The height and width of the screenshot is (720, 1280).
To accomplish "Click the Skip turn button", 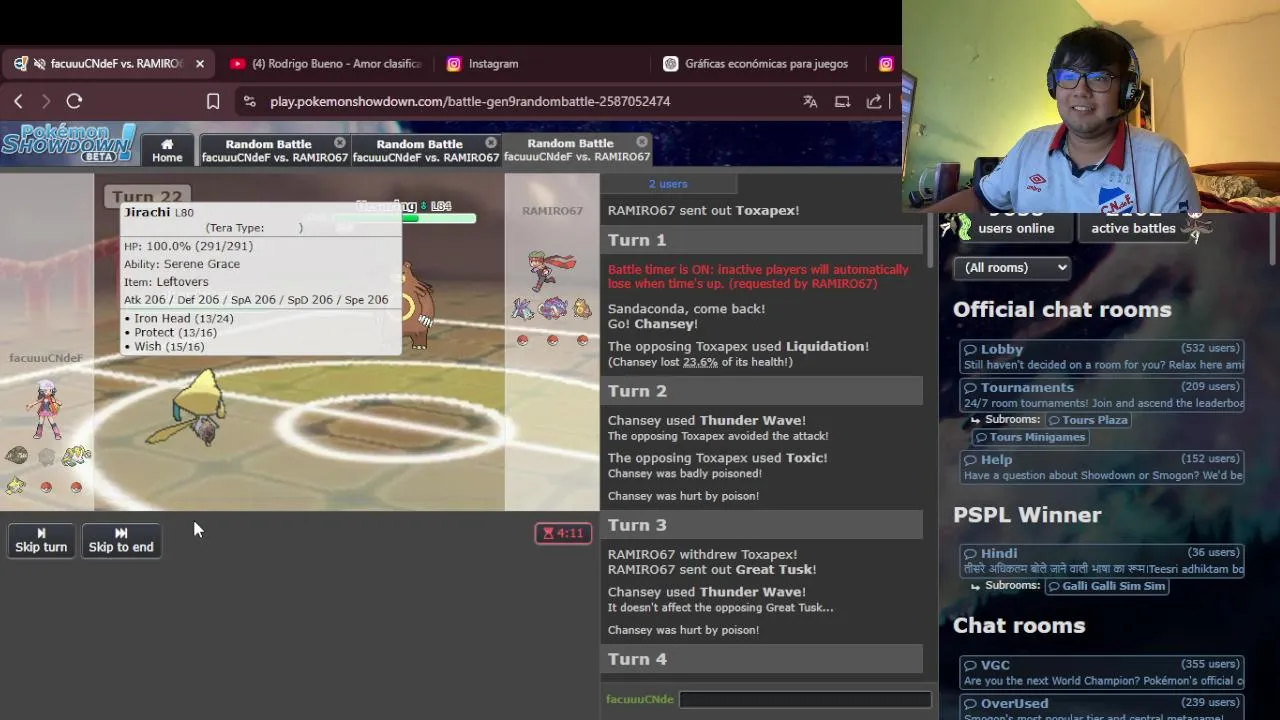I will coord(41,540).
